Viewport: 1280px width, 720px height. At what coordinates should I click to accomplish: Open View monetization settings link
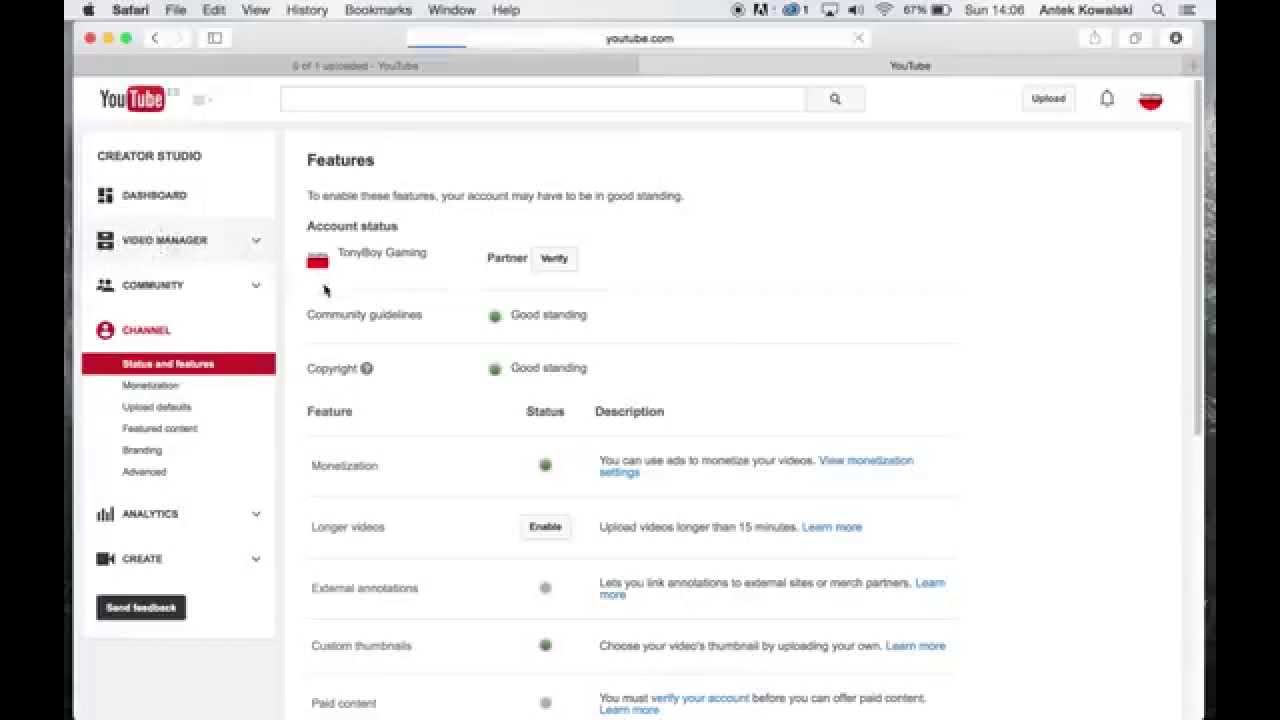(866, 461)
